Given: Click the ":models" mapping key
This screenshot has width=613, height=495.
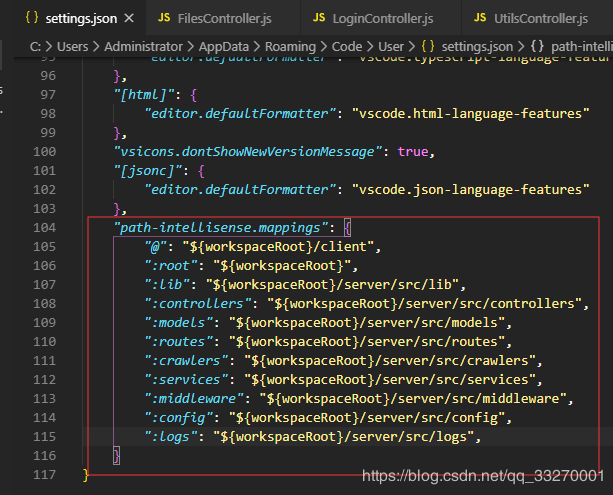Looking at the screenshot, I should (x=179, y=323).
